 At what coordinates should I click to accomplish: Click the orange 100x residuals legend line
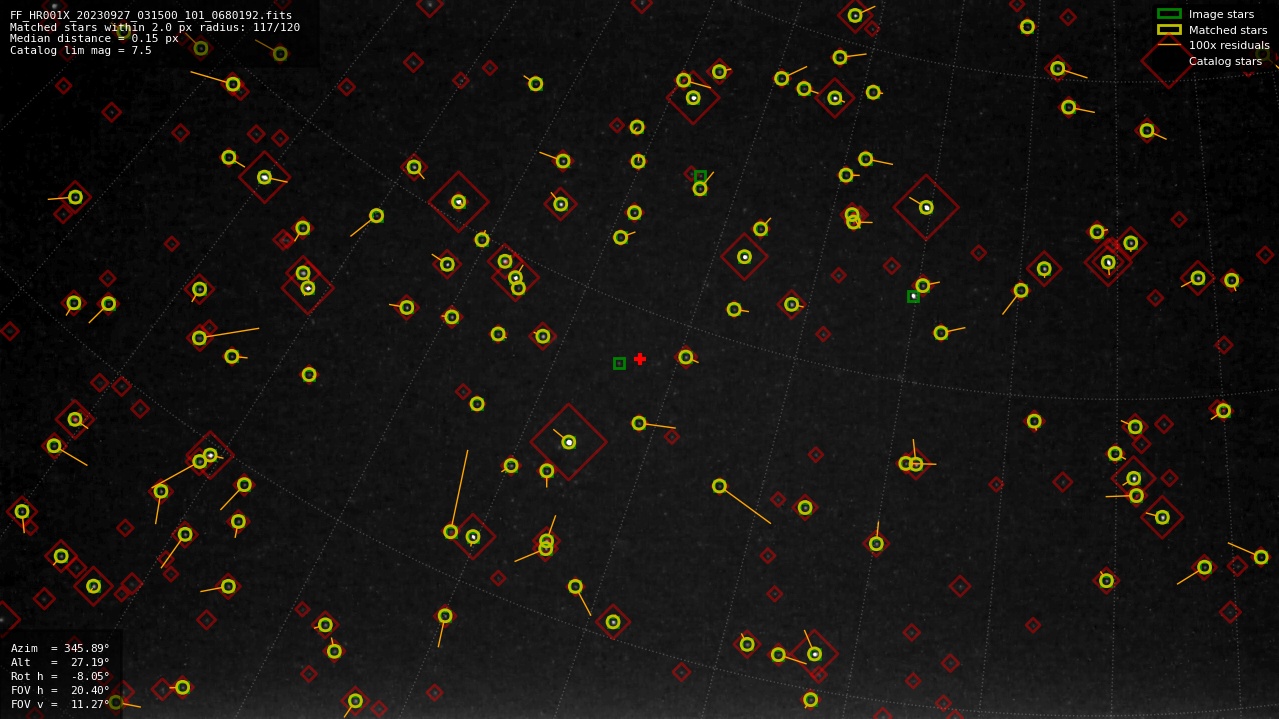click(1169, 45)
